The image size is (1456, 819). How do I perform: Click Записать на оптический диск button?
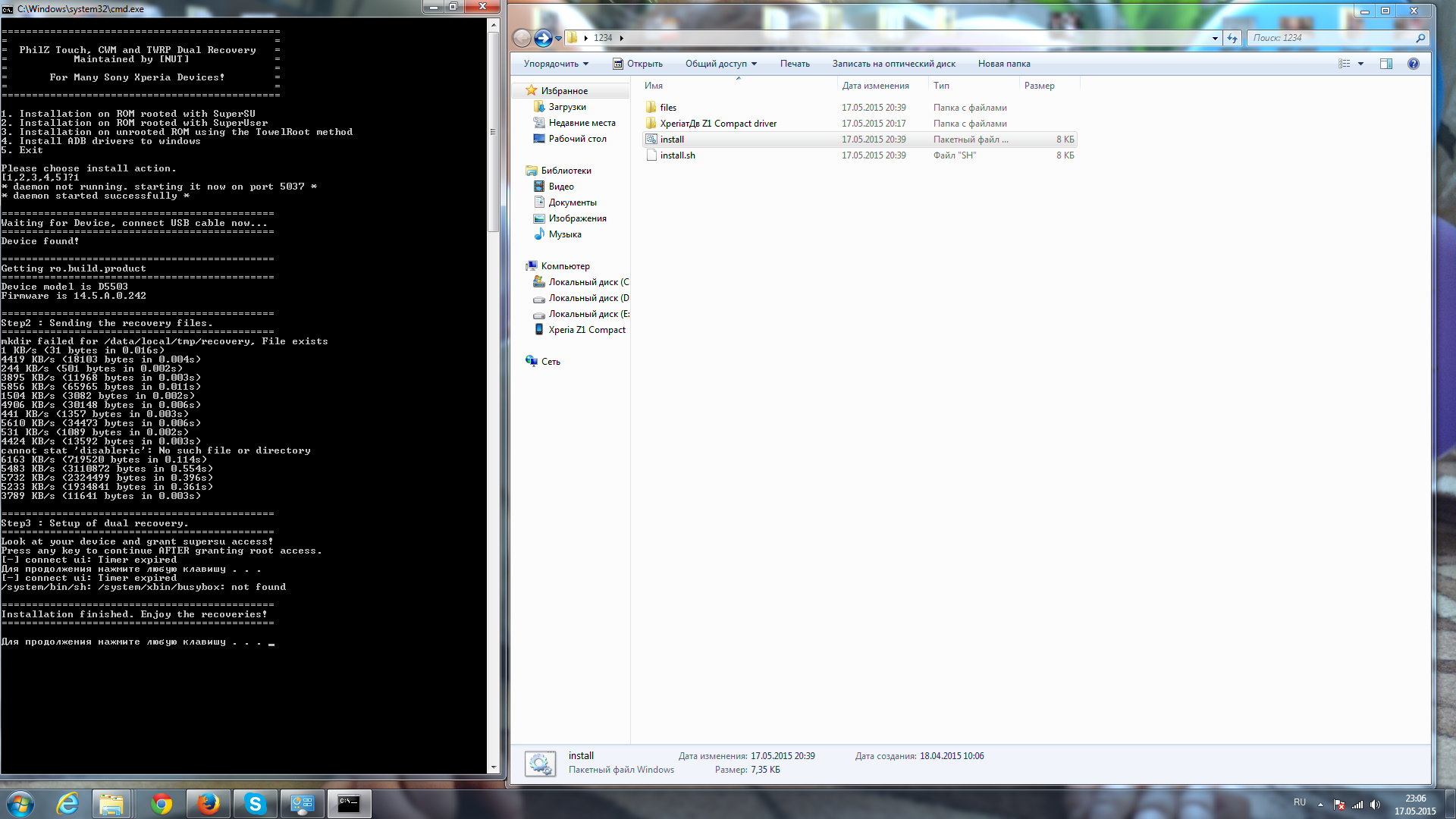(x=893, y=64)
